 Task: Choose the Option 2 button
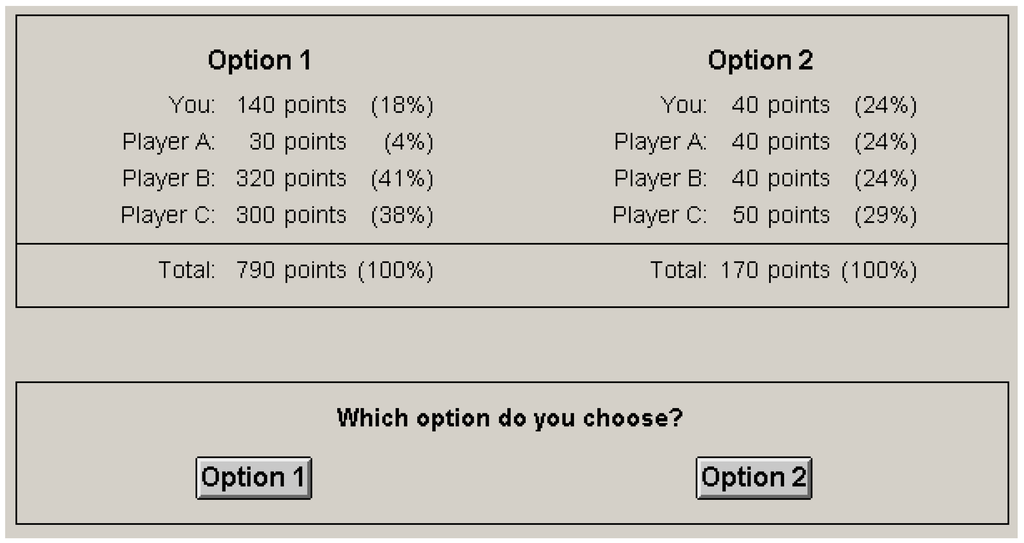(754, 478)
